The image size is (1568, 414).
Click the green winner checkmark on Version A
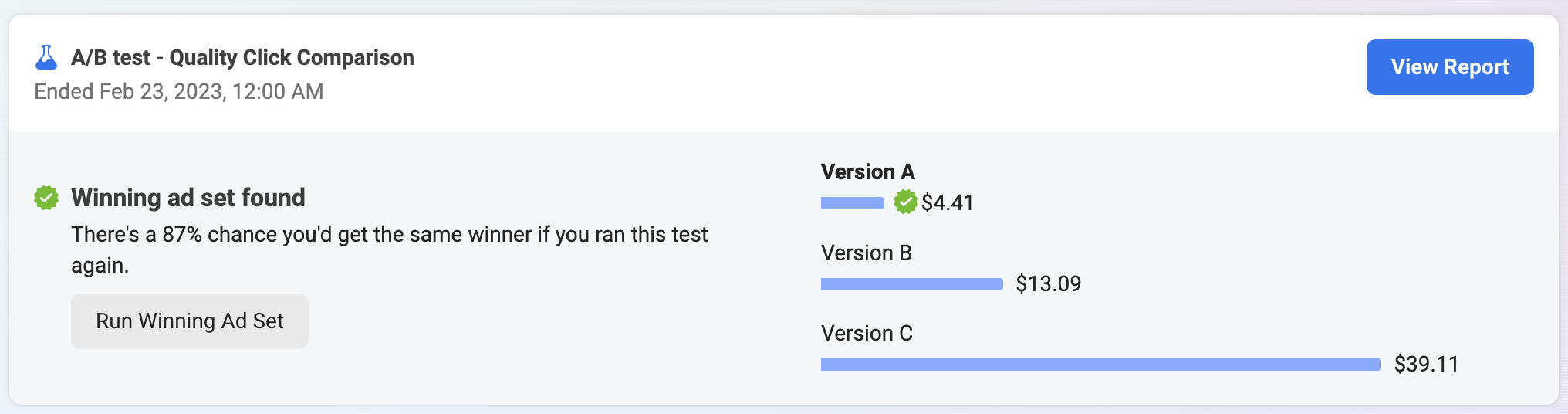tap(905, 202)
